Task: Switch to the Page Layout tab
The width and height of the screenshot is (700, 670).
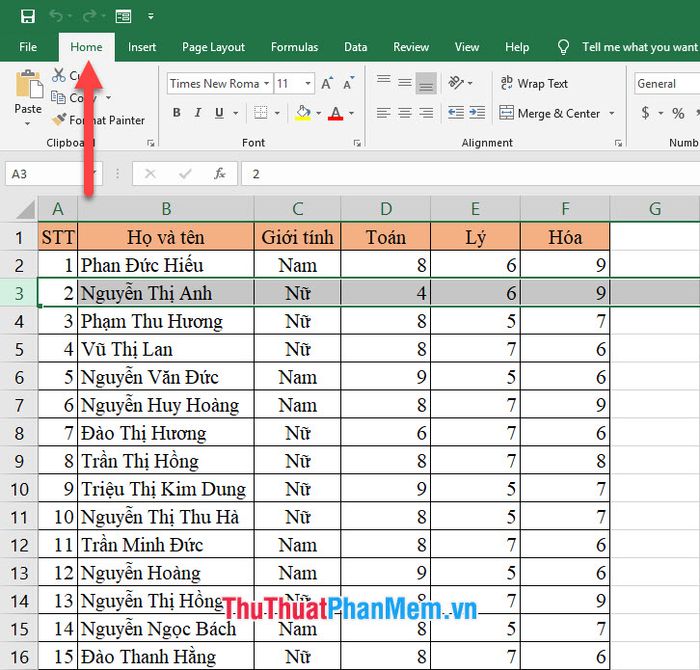Action: pos(213,47)
